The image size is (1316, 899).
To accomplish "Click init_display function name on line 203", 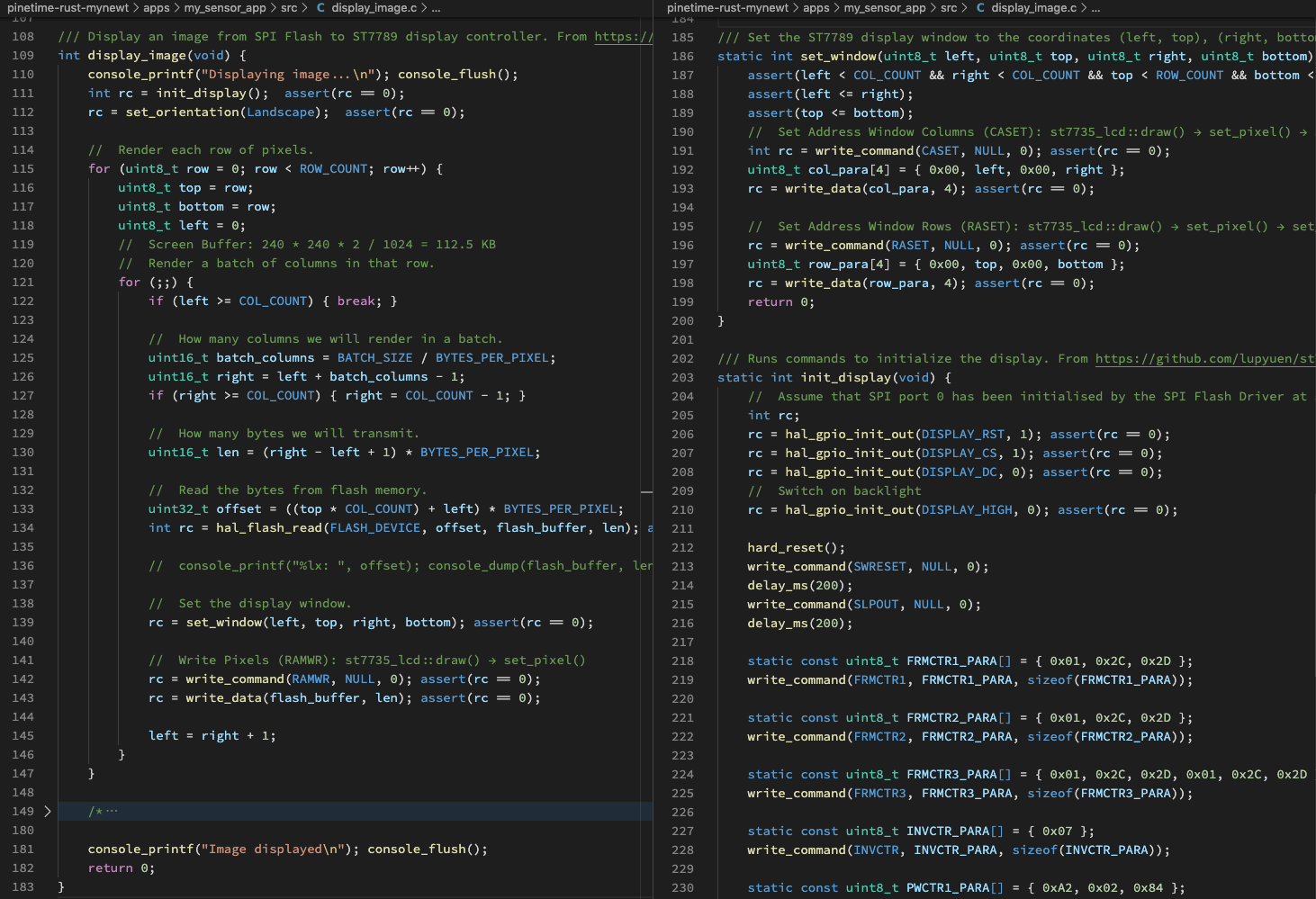I will point(845,378).
